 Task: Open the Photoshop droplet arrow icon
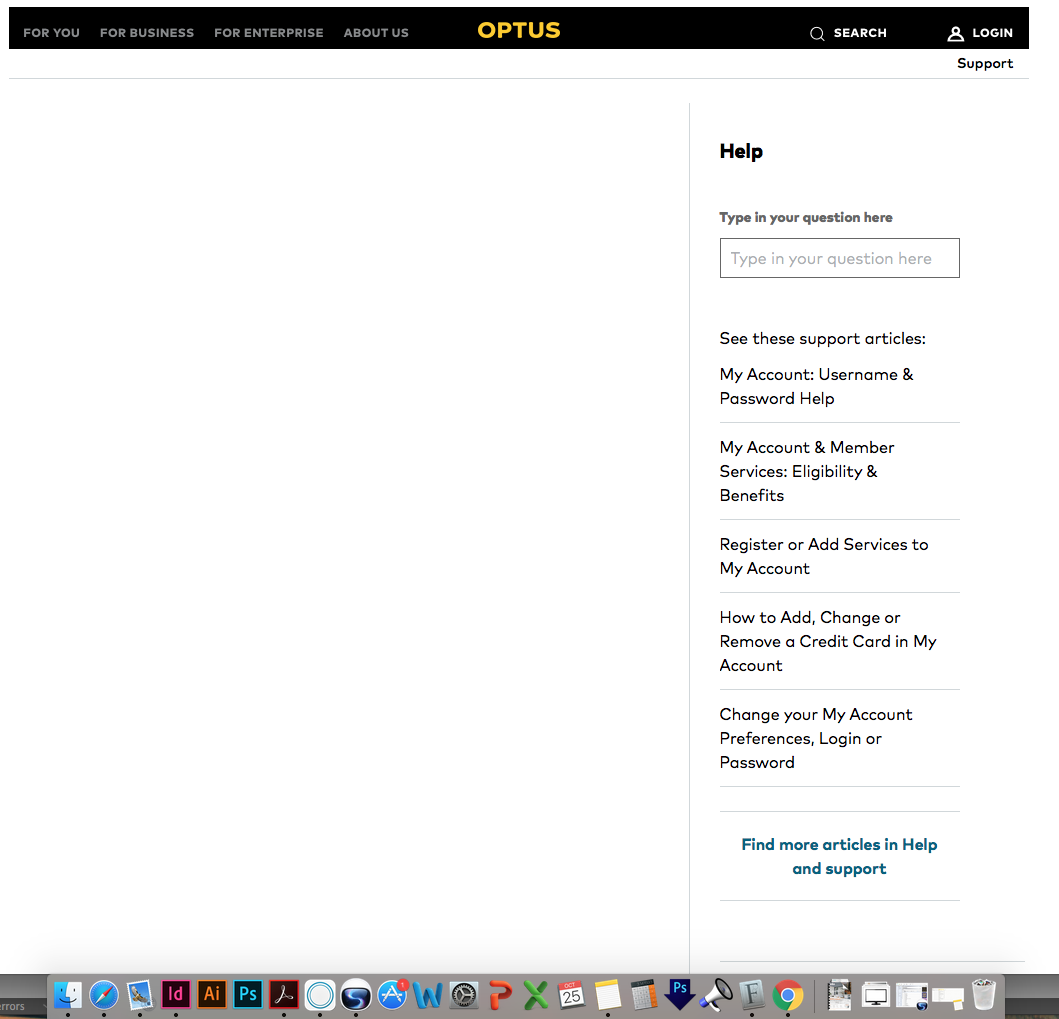[x=679, y=995]
